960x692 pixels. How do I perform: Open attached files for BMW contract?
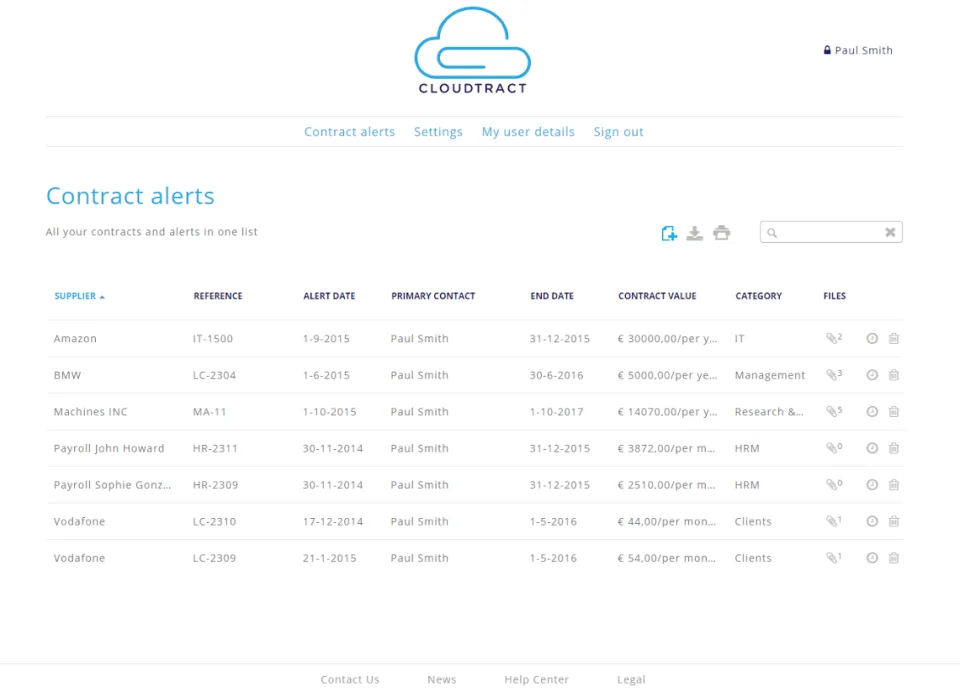pos(833,375)
